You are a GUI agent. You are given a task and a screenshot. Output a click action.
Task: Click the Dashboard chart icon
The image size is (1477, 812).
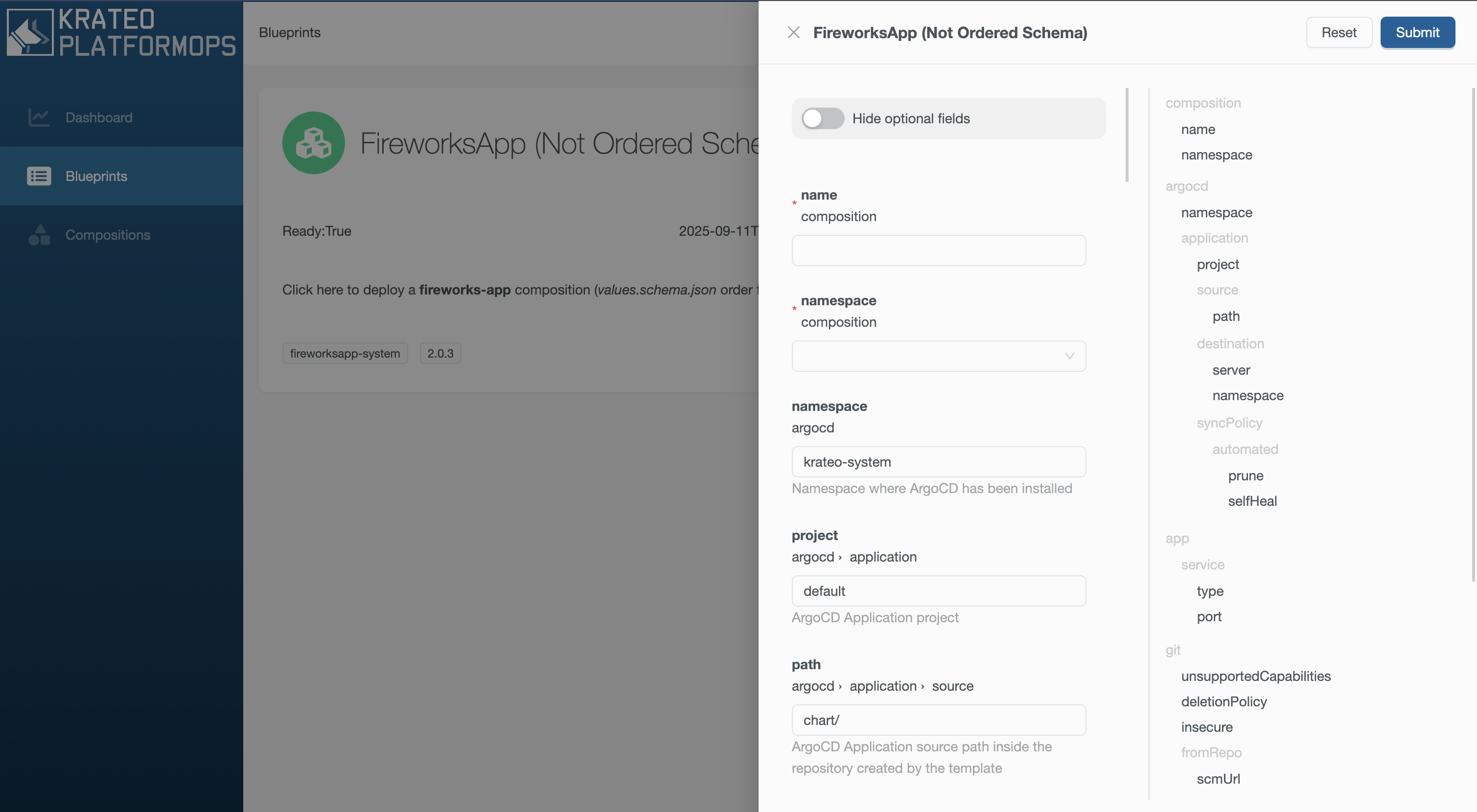coord(39,117)
